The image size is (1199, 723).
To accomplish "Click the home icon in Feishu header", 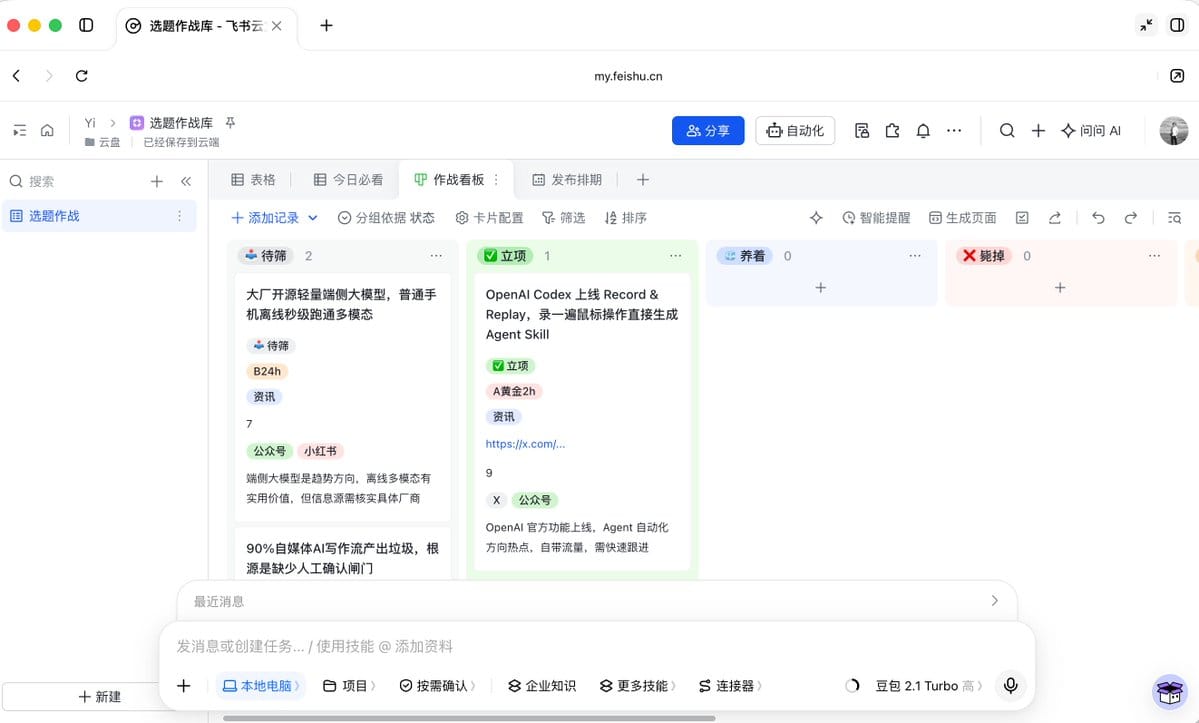I will (x=47, y=131).
